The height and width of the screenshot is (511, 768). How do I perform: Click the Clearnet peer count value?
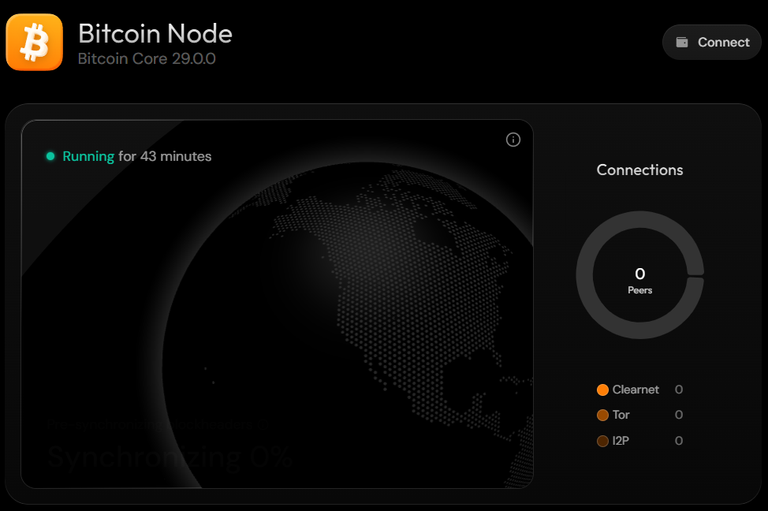[678, 389]
